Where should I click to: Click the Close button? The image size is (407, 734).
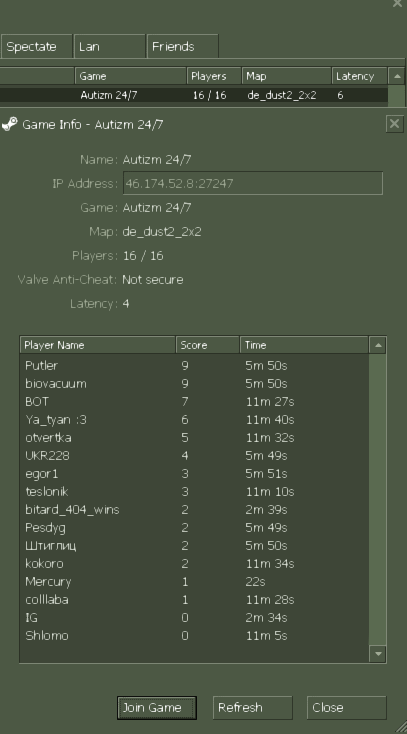[347, 707]
